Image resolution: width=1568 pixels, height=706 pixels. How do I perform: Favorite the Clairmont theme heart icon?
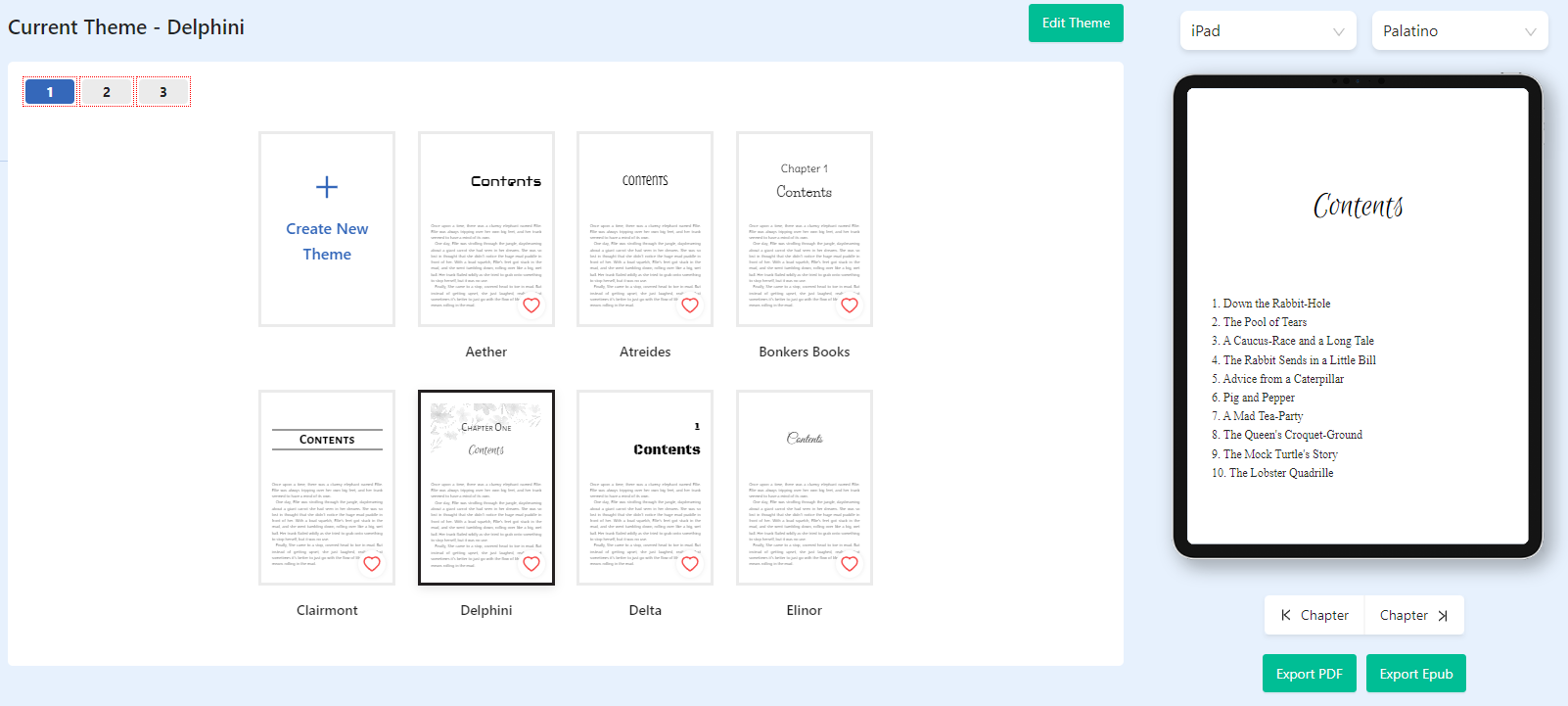click(372, 564)
